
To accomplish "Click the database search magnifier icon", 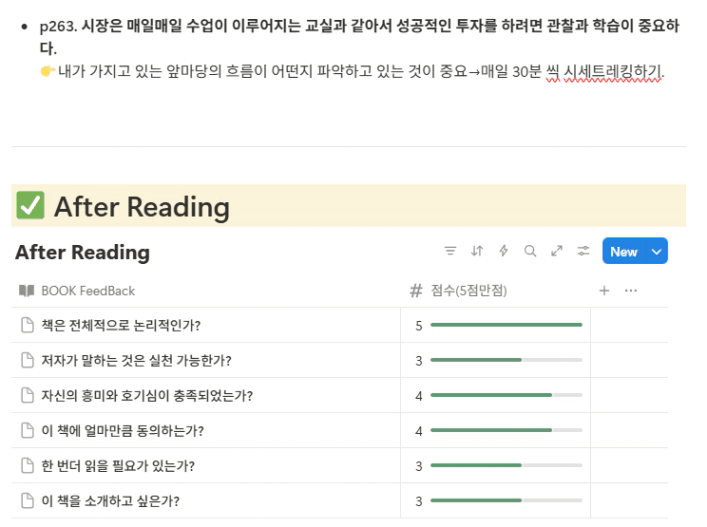I will (x=530, y=251).
